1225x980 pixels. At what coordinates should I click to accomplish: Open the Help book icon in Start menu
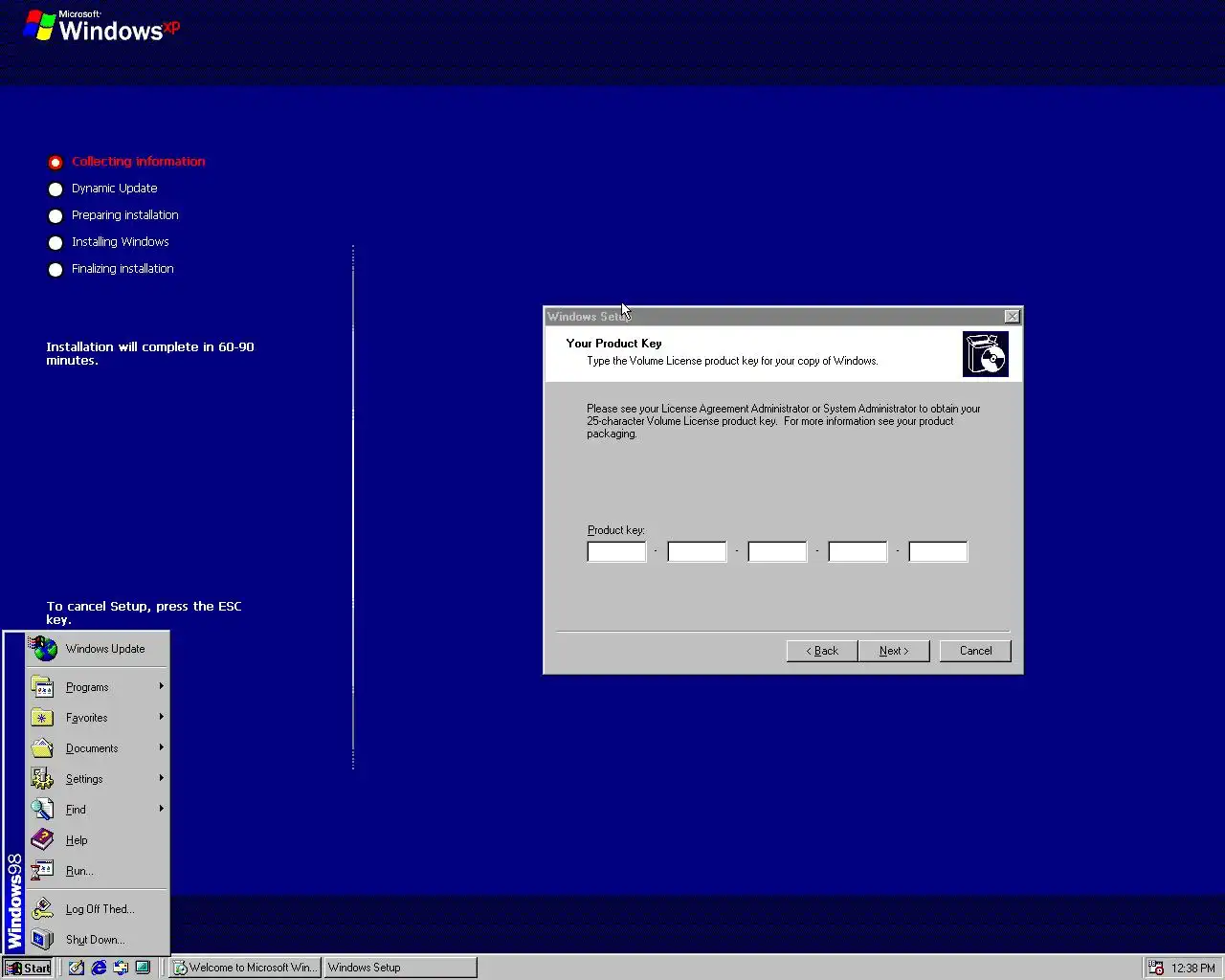coord(42,840)
